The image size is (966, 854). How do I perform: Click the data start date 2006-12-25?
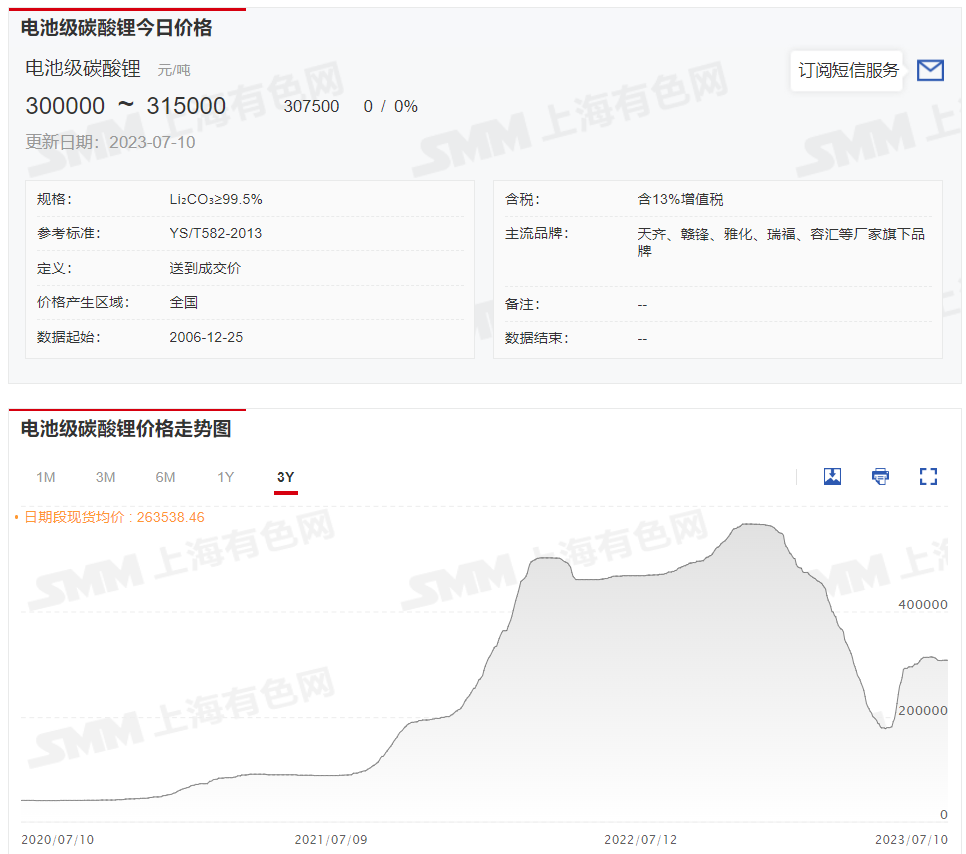(x=206, y=338)
